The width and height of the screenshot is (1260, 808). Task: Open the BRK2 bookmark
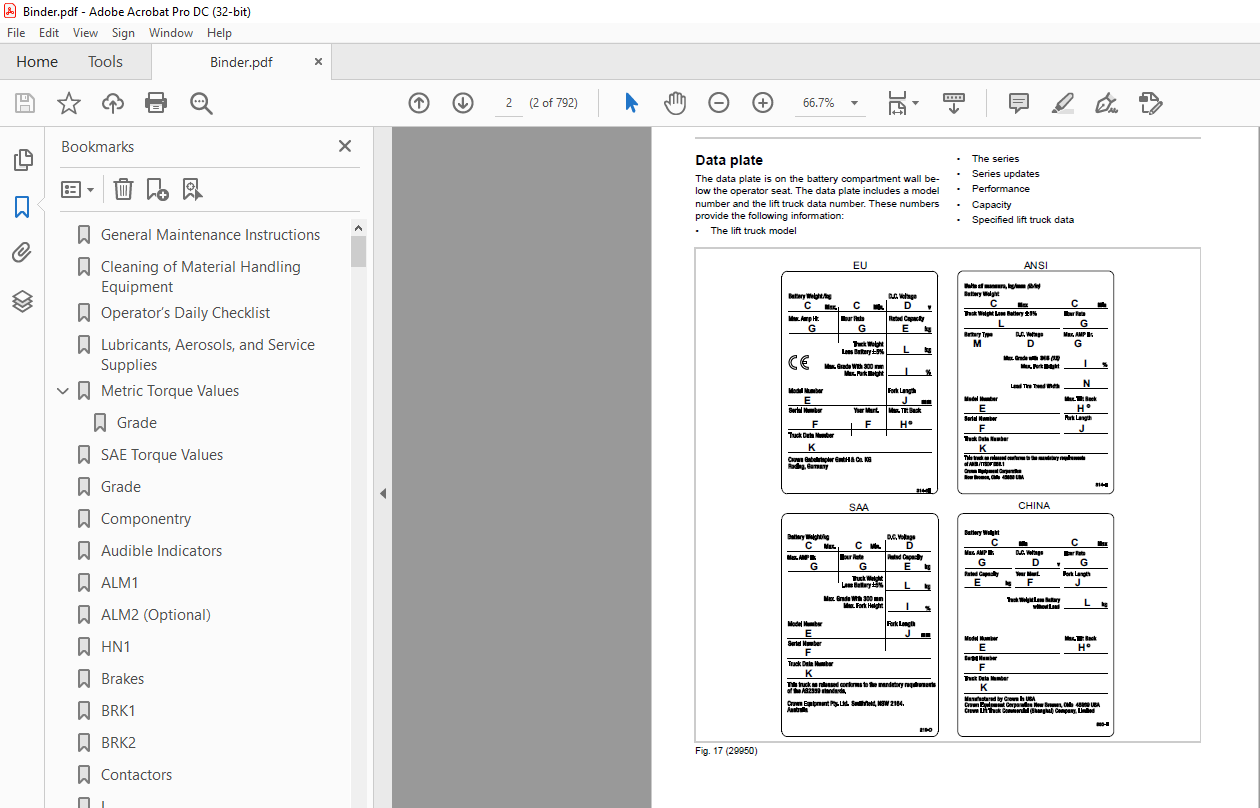point(118,743)
